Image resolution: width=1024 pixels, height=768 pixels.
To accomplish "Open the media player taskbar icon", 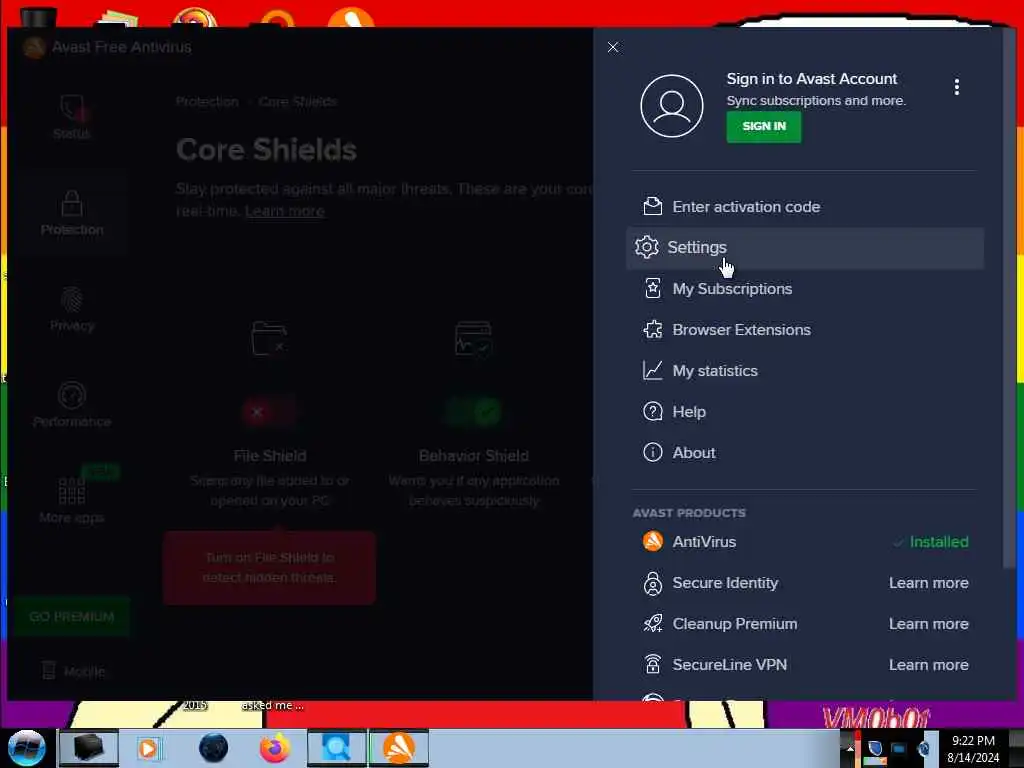I will click(x=148, y=748).
